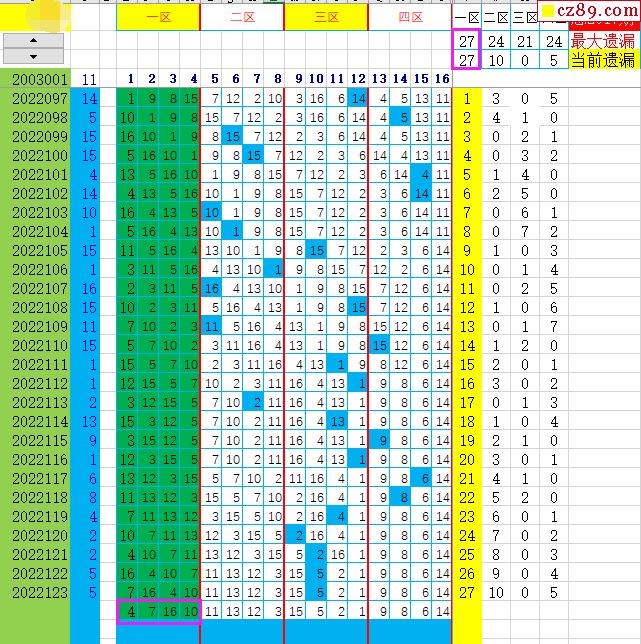
Task: Click the spinner up arrow
Action: (x=34, y=42)
